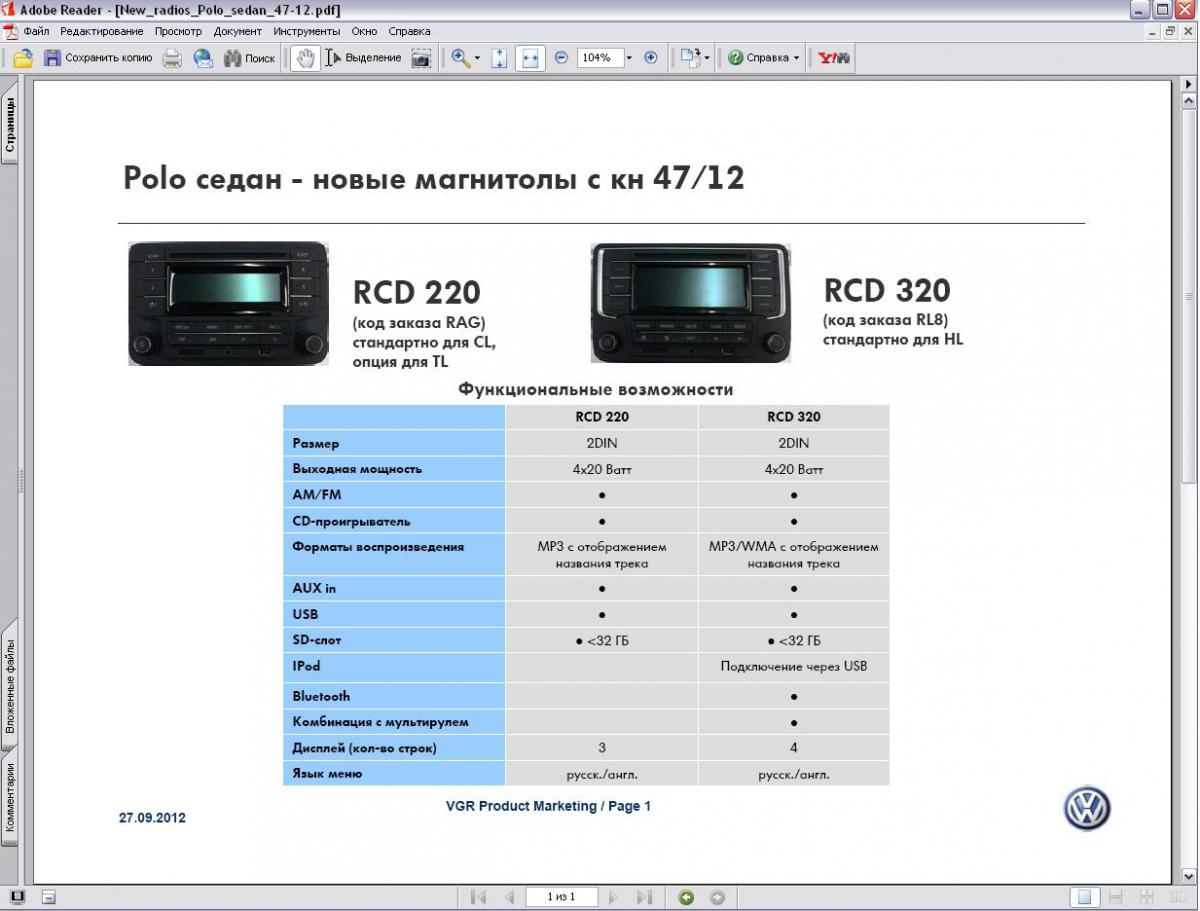Click the vertical scrollbar up arrow

(x=1189, y=103)
